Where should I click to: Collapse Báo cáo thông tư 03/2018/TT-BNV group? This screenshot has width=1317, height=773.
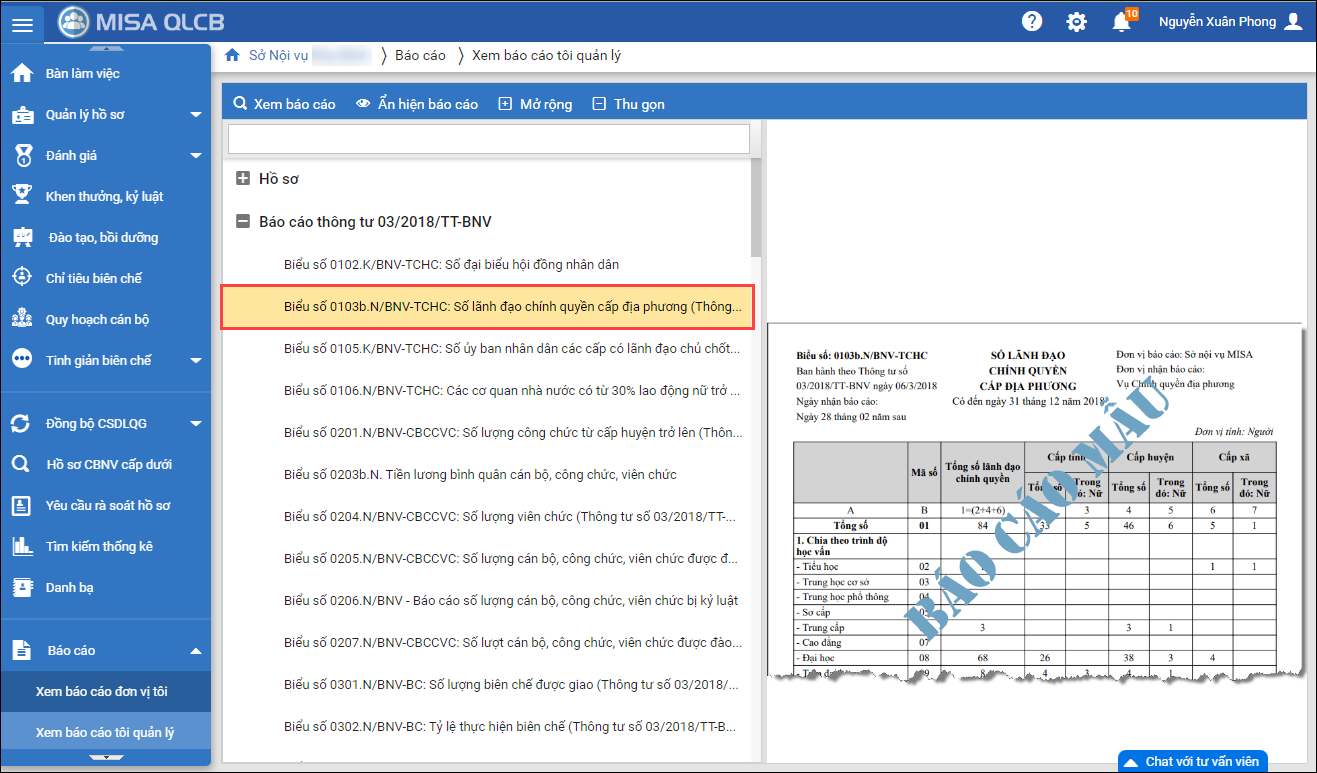(243, 222)
